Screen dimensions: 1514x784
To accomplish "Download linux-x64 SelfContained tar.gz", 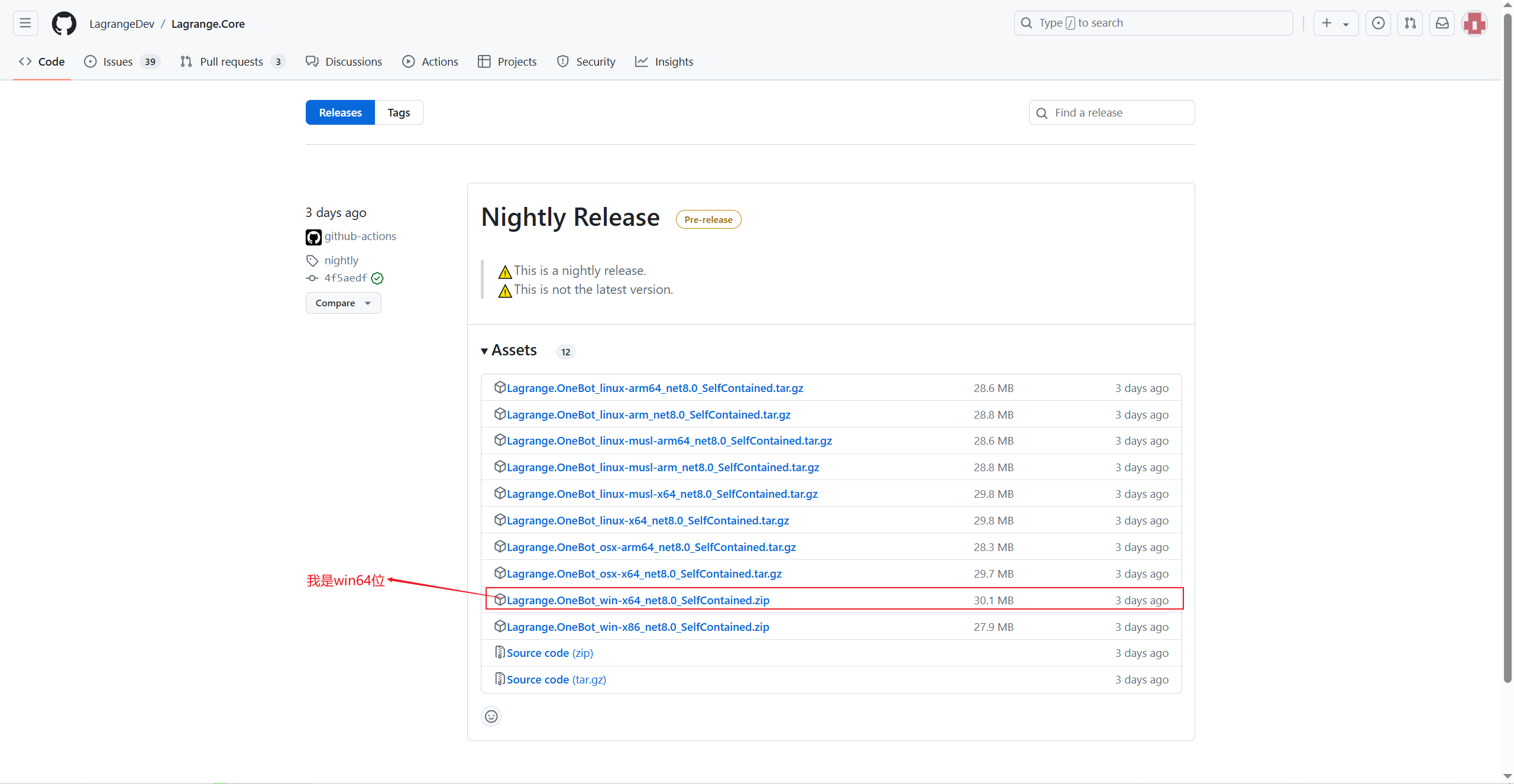I will (648, 520).
